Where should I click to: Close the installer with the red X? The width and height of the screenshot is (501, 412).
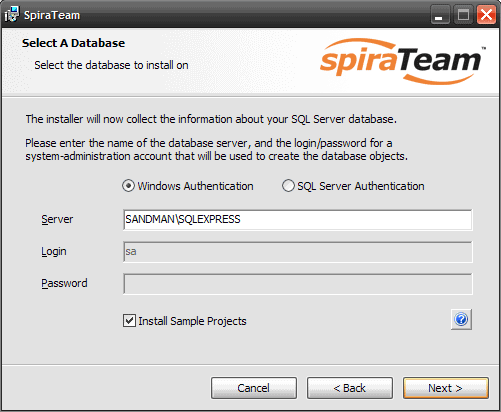coord(486,15)
